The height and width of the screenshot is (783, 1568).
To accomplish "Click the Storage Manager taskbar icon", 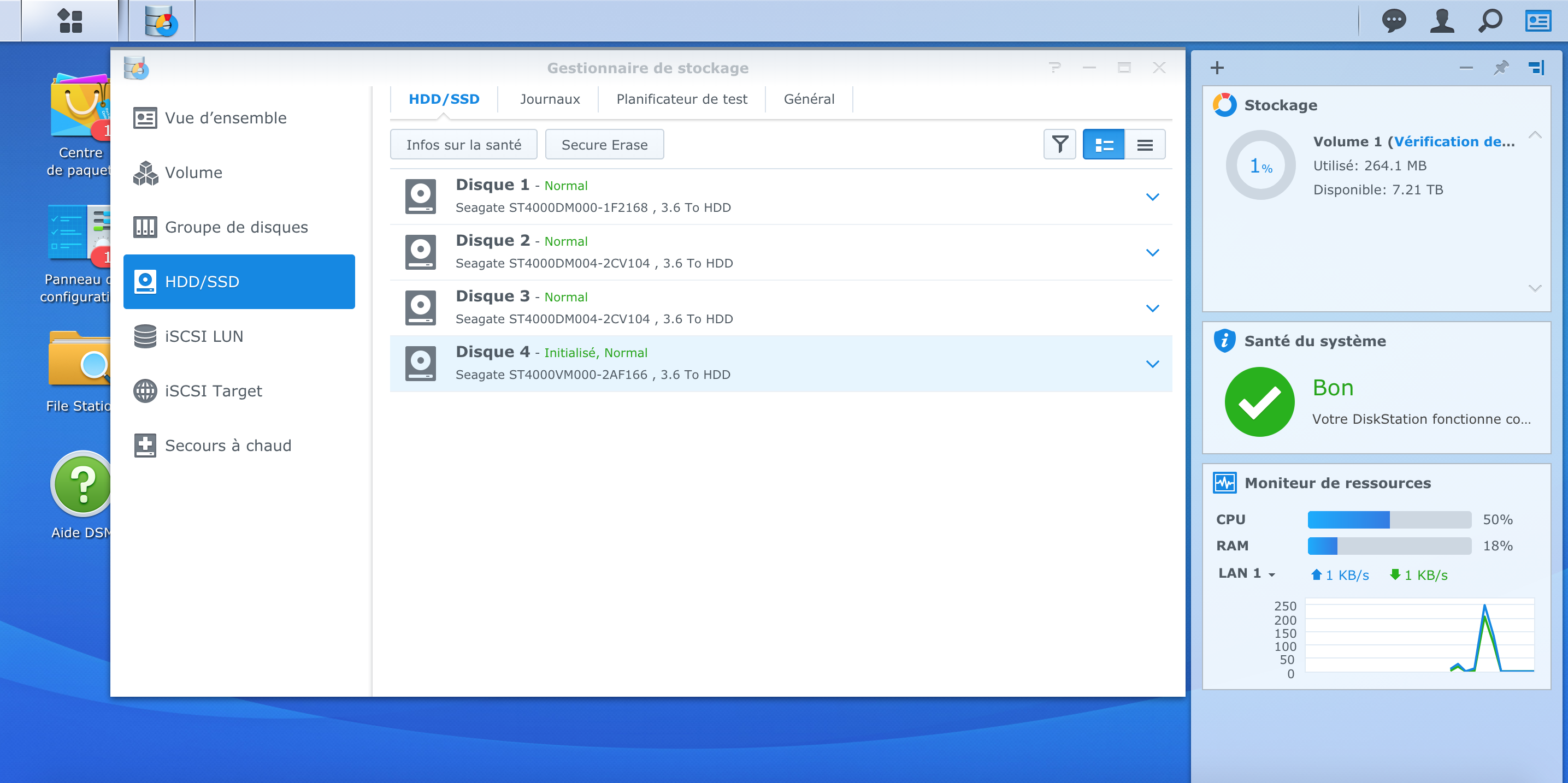I will click(x=161, y=21).
